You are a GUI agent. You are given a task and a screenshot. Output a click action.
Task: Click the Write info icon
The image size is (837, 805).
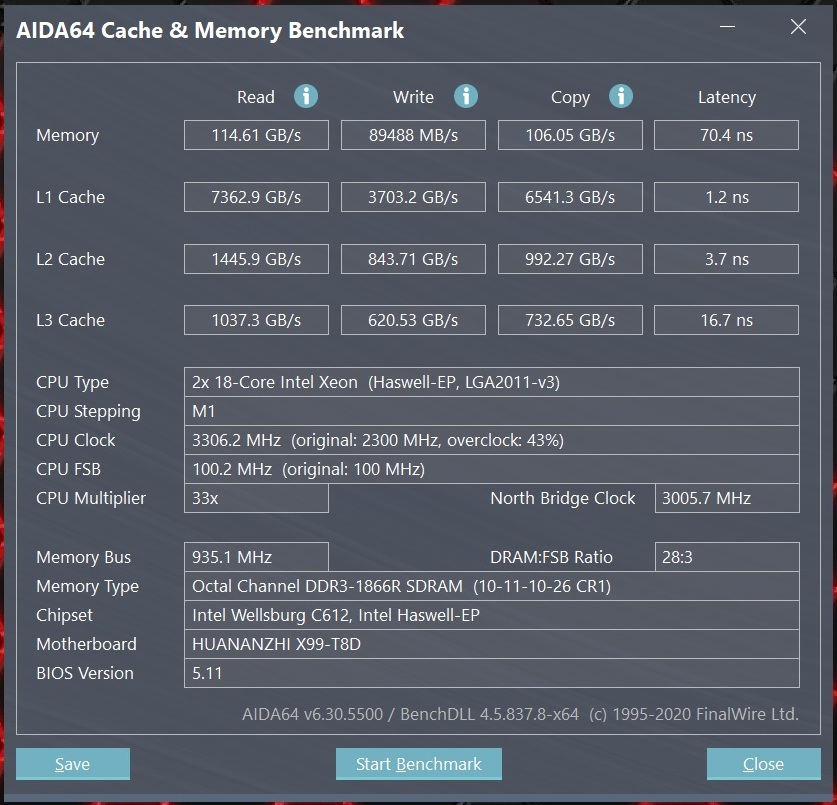(x=465, y=96)
